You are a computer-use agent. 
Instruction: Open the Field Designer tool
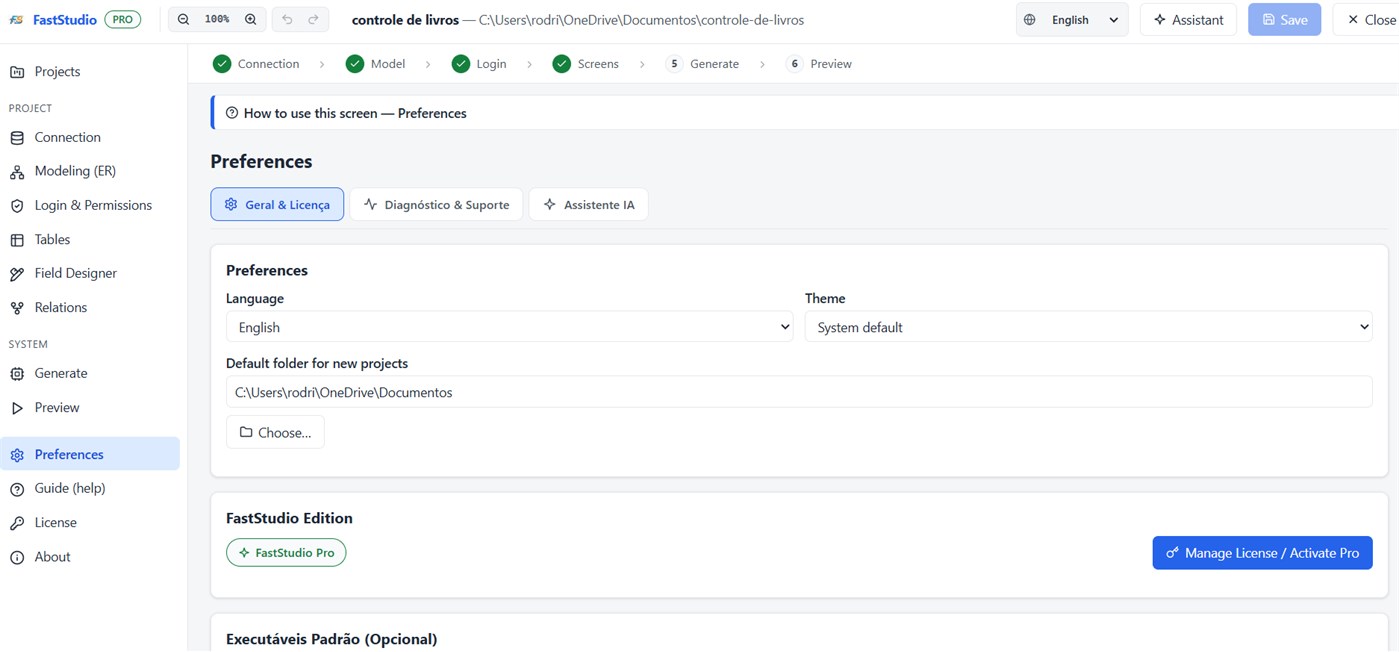pyautogui.click(x=90, y=273)
